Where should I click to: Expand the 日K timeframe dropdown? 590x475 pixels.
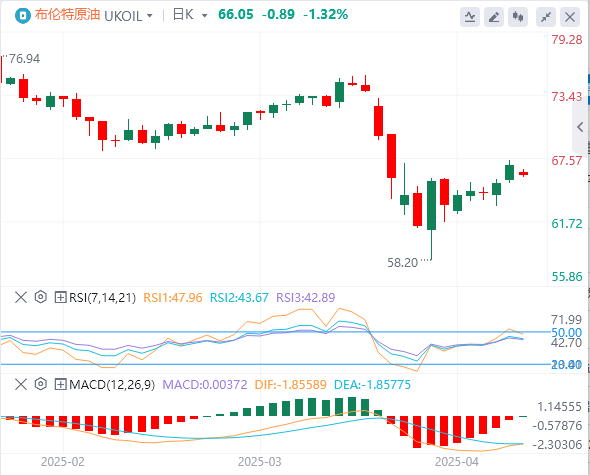click(x=205, y=16)
